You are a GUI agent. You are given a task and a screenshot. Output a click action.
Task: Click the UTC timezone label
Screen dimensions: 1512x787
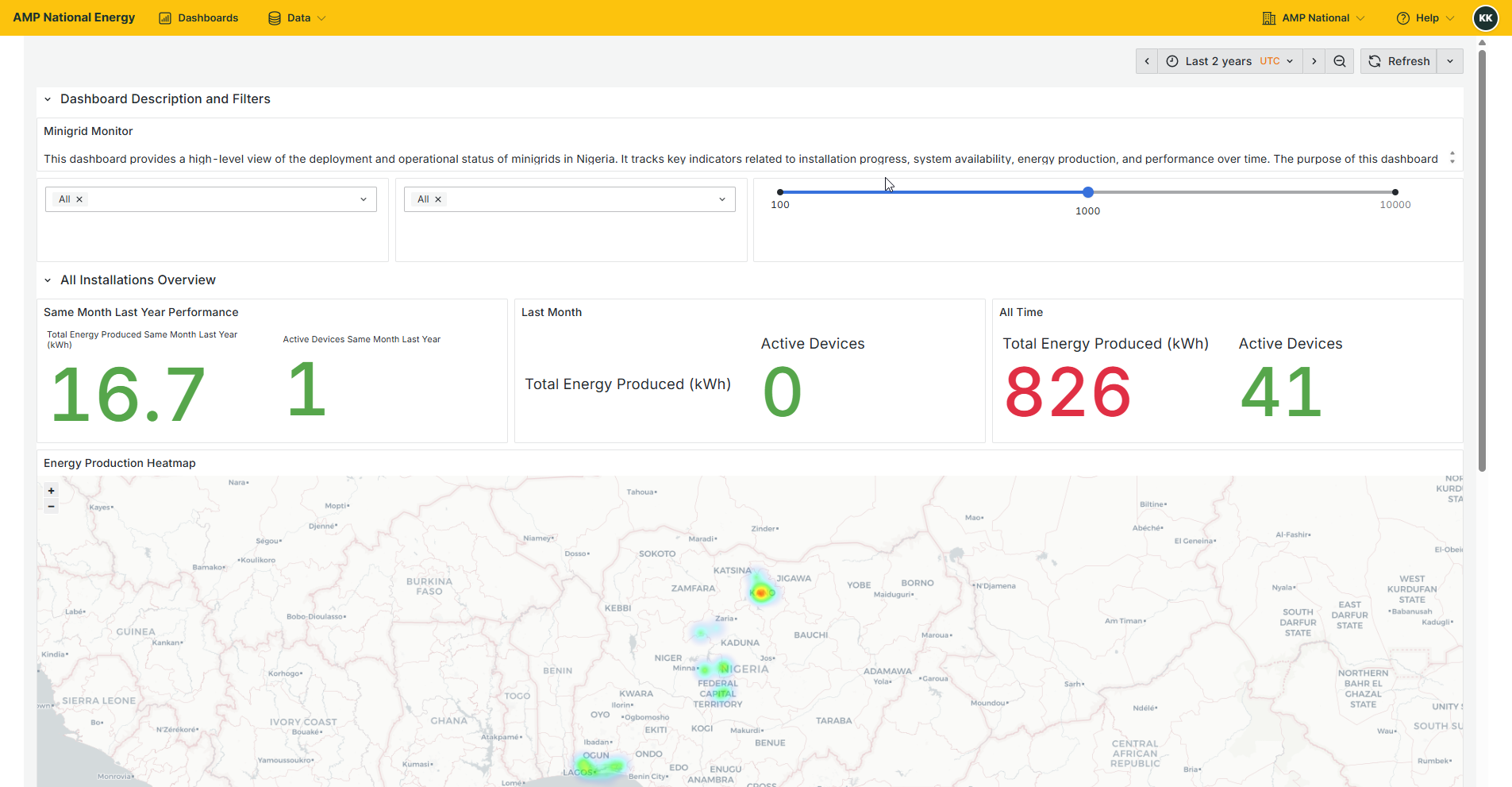pyautogui.click(x=1270, y=61)
